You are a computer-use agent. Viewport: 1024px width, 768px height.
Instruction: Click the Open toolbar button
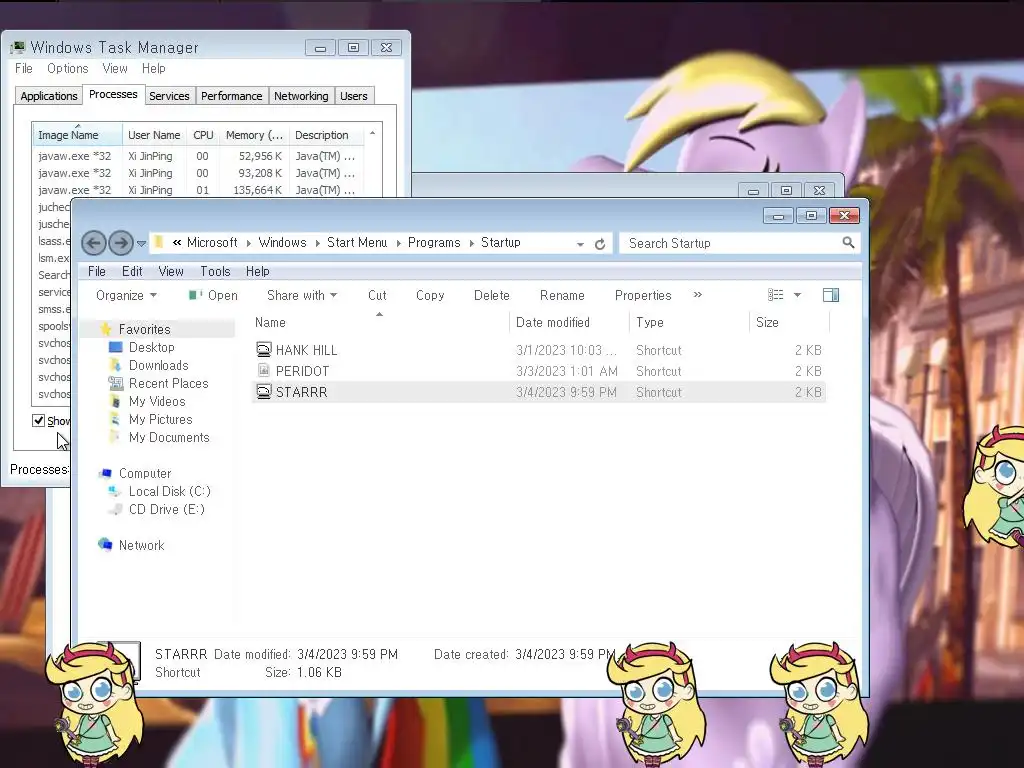point(213,295)
